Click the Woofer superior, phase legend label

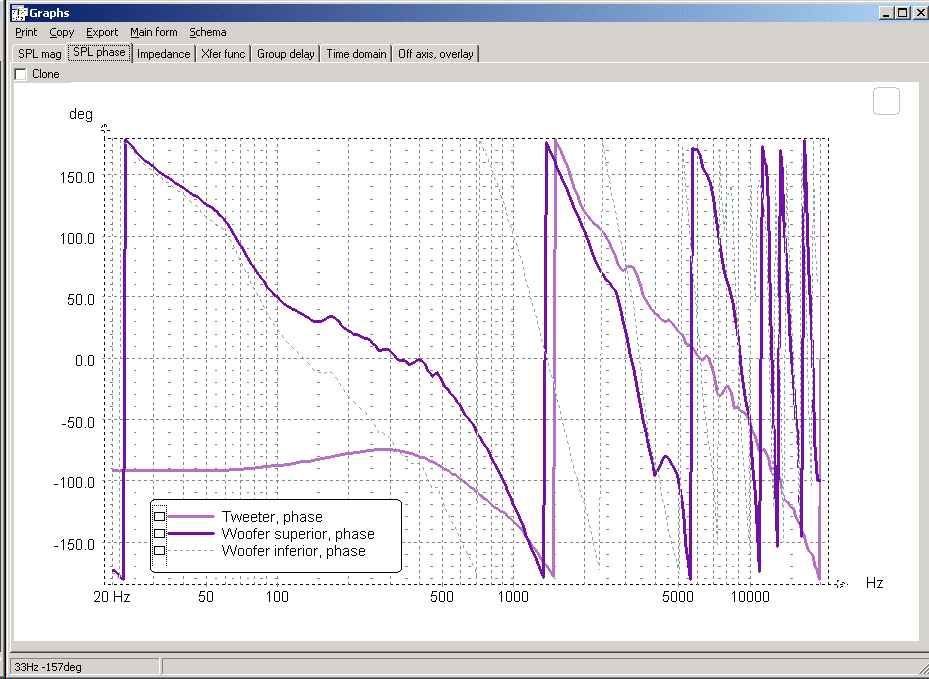pyautogui.click(x=298, y=534)
